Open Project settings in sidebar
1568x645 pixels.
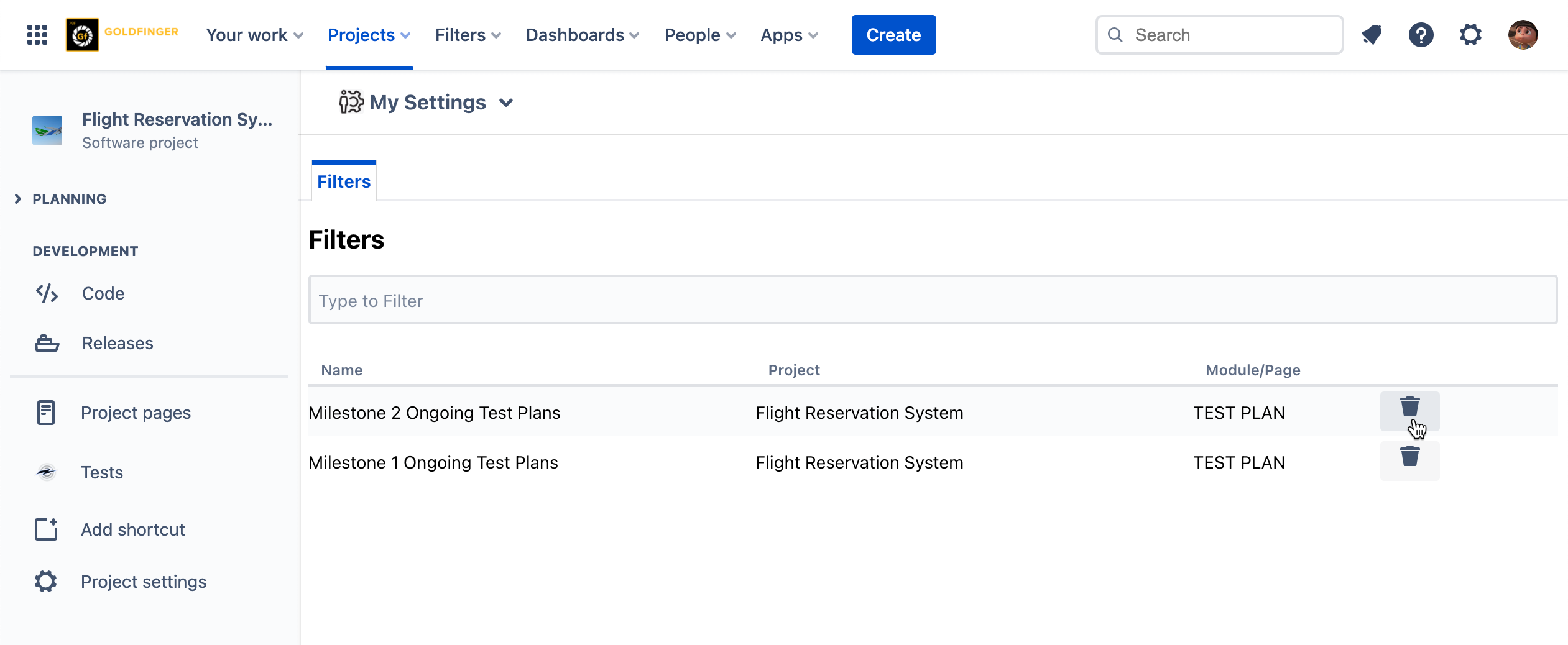click(143, 582)
